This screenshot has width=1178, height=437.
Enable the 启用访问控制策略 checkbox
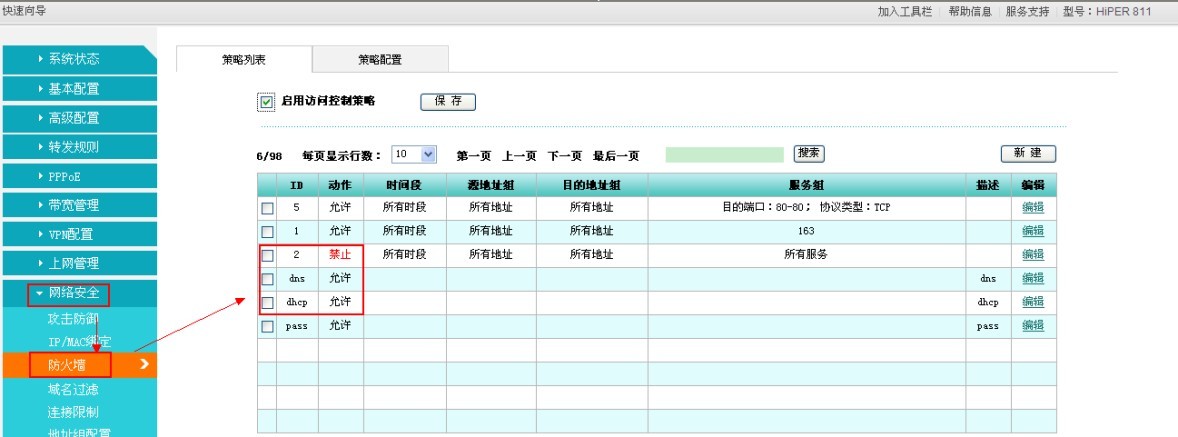[266, 102]
